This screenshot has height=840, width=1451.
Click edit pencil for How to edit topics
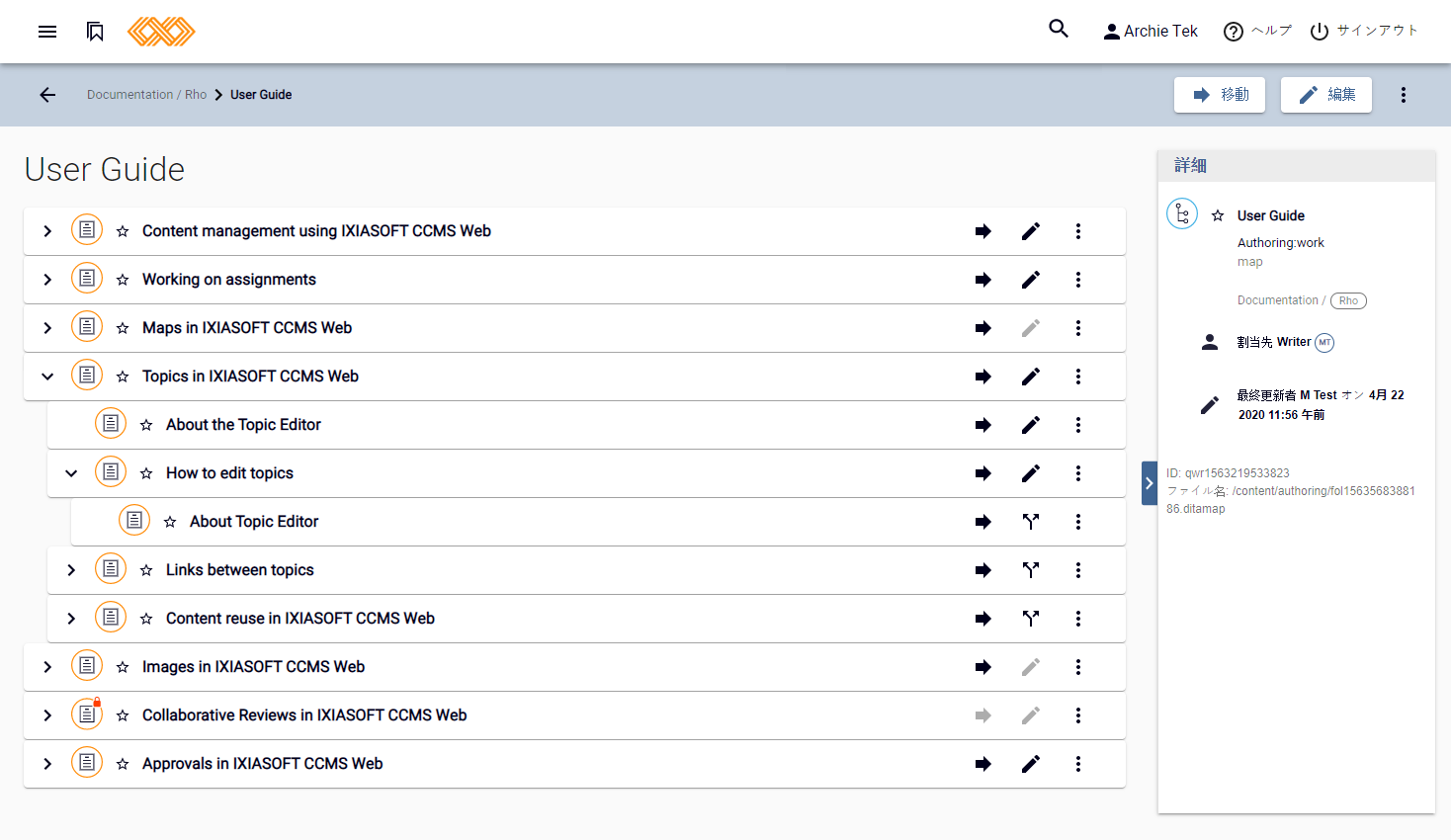click(1031, 473)
